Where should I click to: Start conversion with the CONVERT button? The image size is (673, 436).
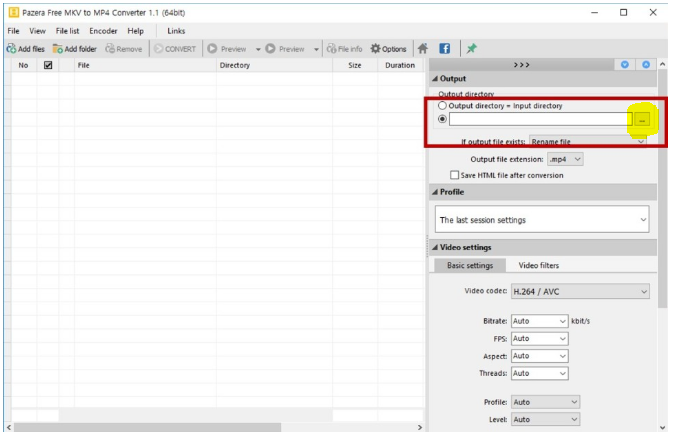pyautogui.click(x=175, y=49)
